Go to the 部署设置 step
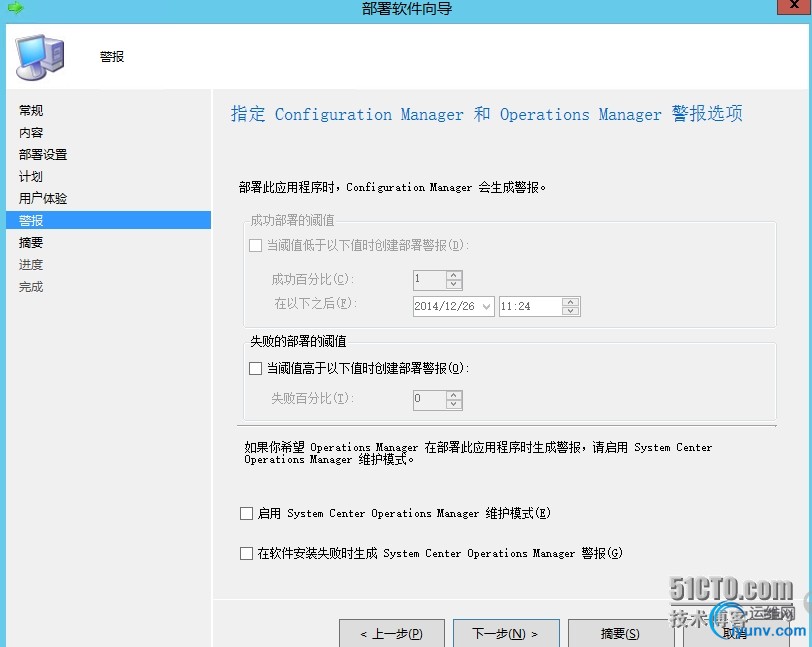The height and width of the screenshot is (647, 812). 43,154
